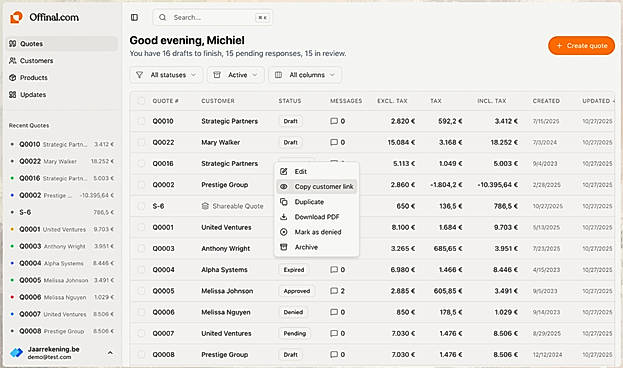Check the box beside Q0004 Alpha Systems

[141, 269]
